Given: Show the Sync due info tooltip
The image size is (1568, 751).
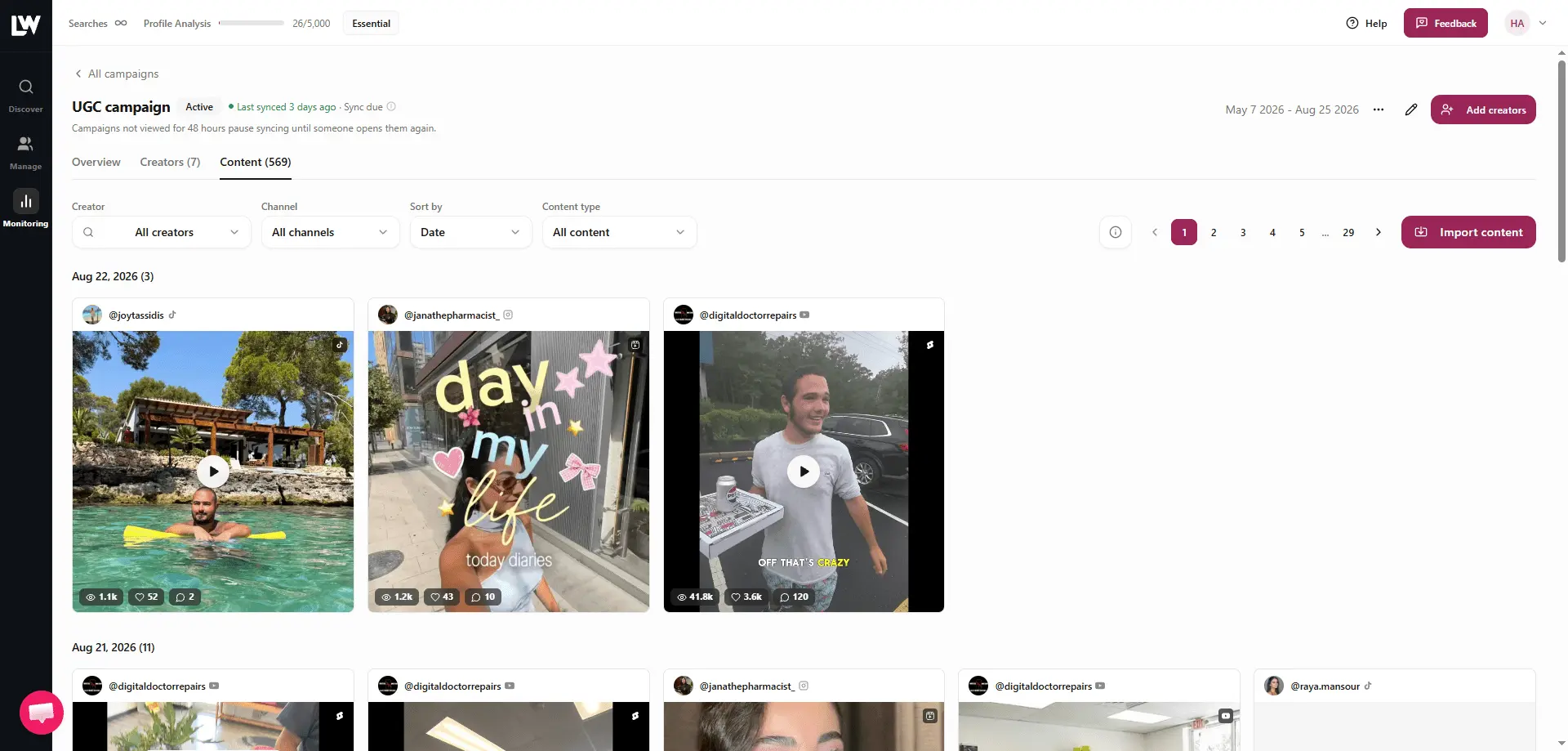Looking at the screenshot, I should (391, 106).
